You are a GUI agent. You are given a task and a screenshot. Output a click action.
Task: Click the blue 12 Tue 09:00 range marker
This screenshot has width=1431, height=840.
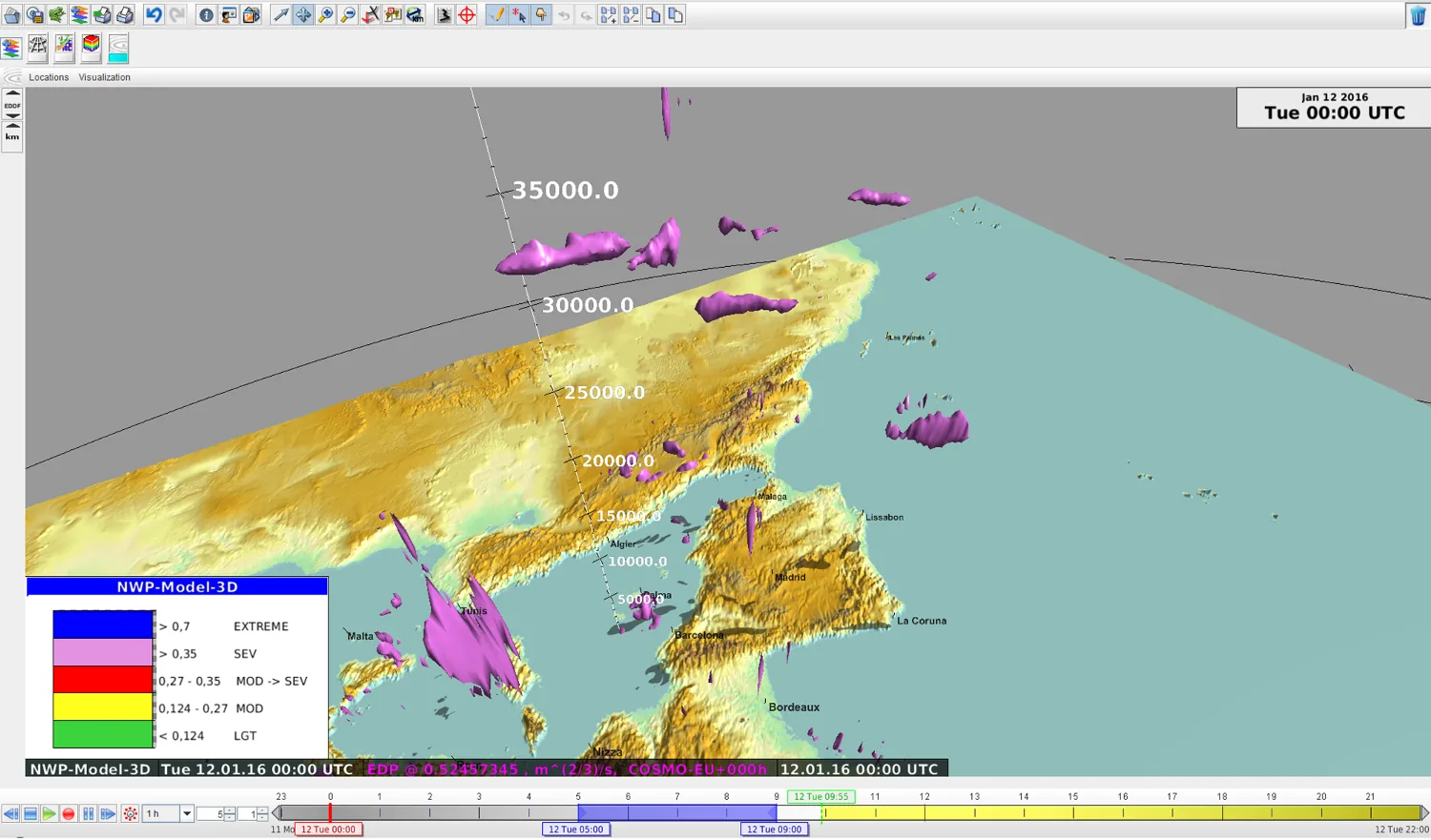click(775, 830)
